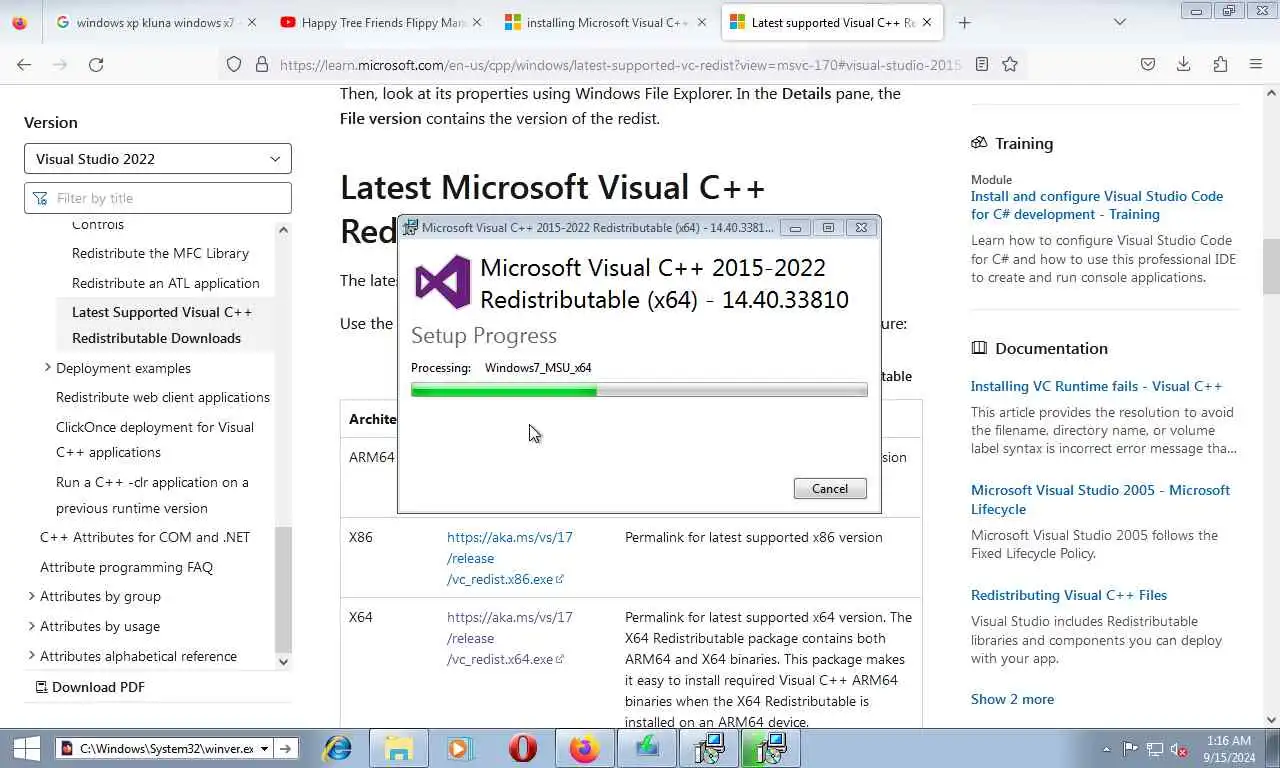Focus the Filter by title field
Image resolution: width=1280 pixels, height=768 pixels.
click(x=158, y=198)
